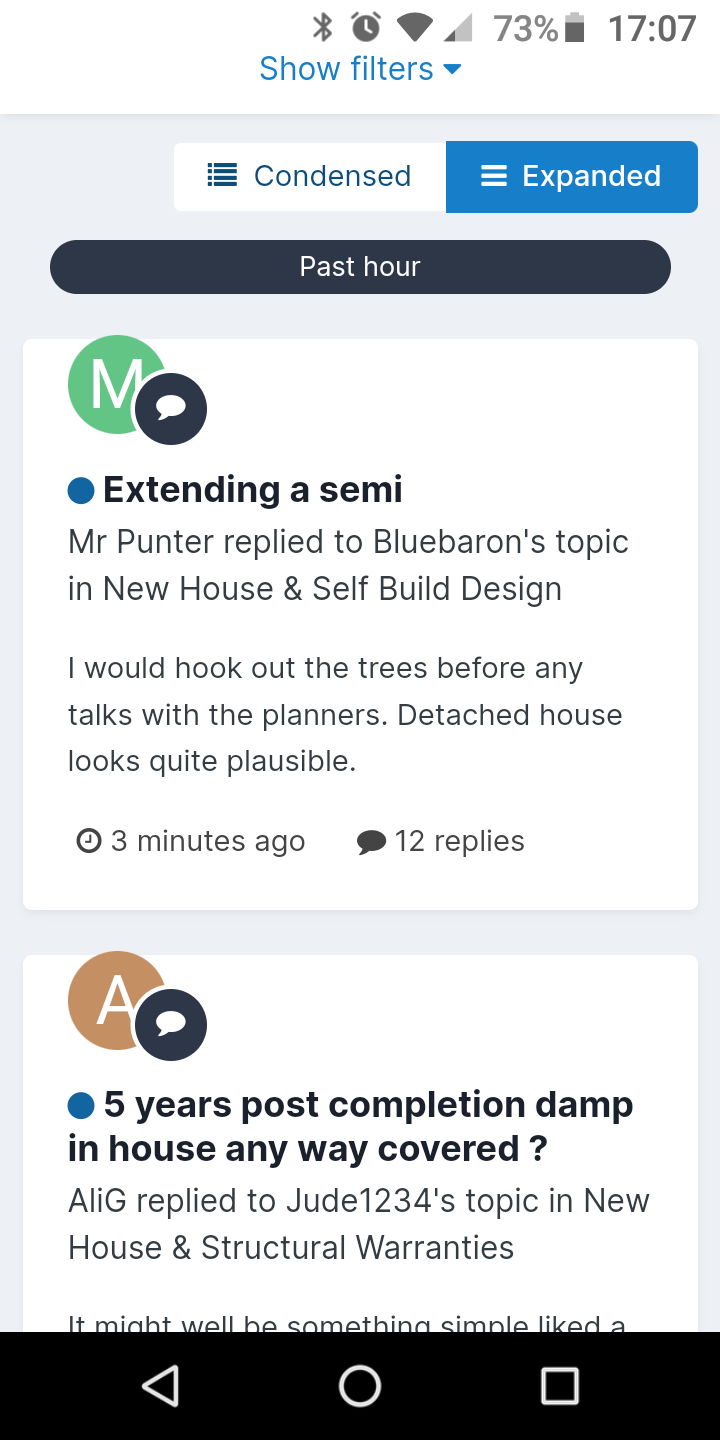Click unread dot beside Extending a semi

point(81,490)
